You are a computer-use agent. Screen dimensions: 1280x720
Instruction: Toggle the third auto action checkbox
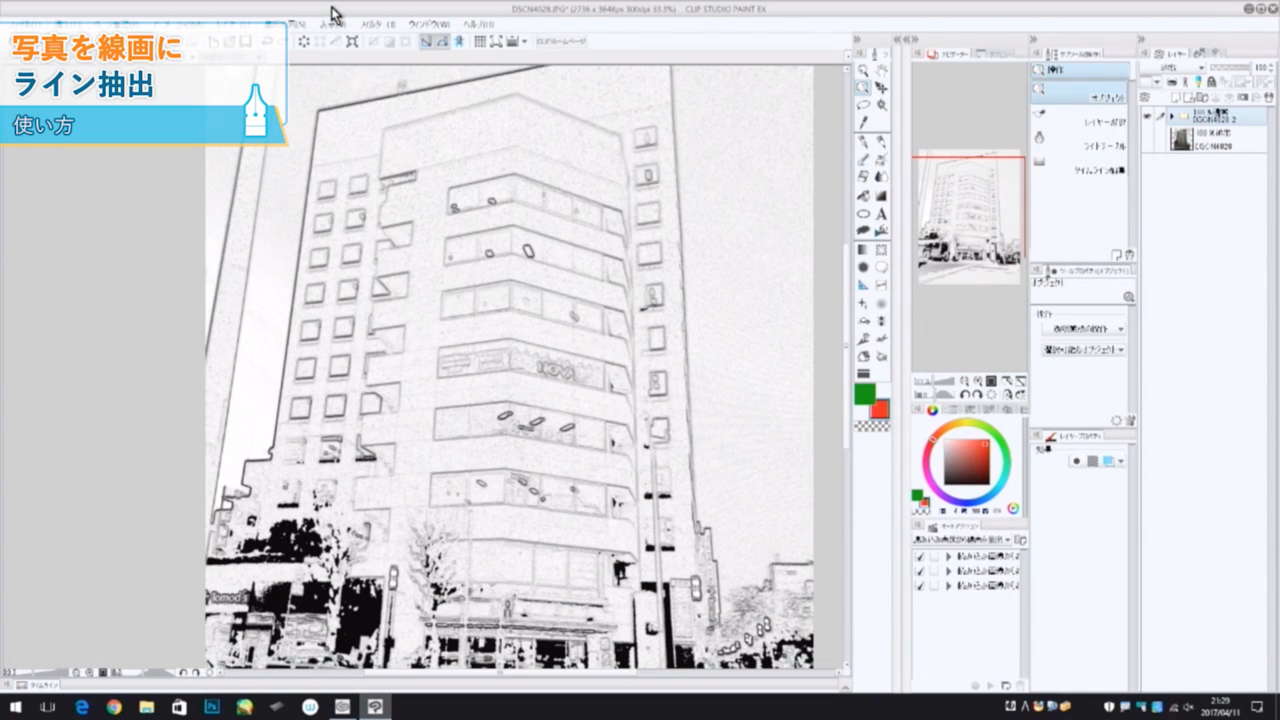click(x=920, y=585)
